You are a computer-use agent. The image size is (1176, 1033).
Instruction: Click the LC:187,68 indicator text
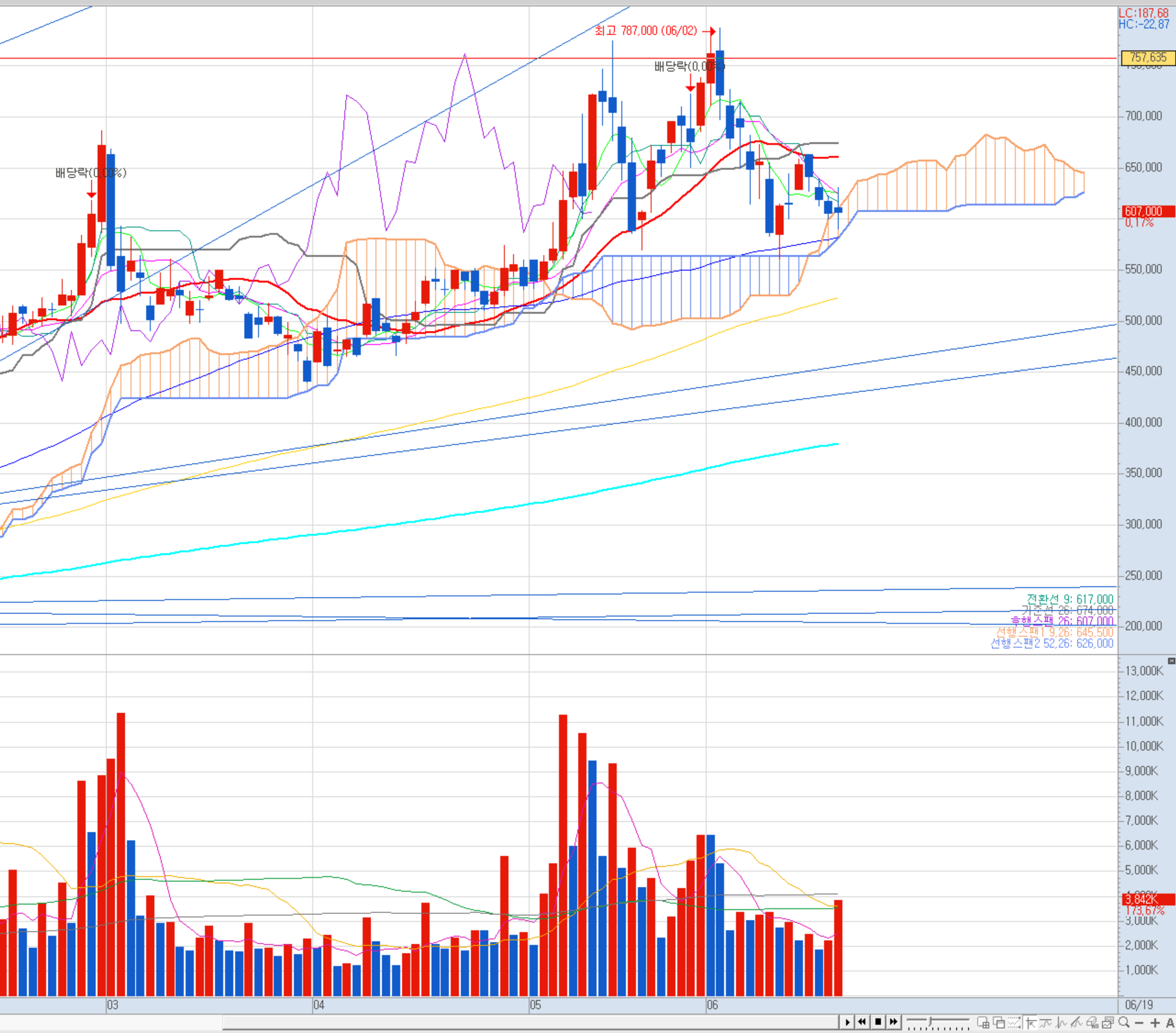(x=1143, y=13)
